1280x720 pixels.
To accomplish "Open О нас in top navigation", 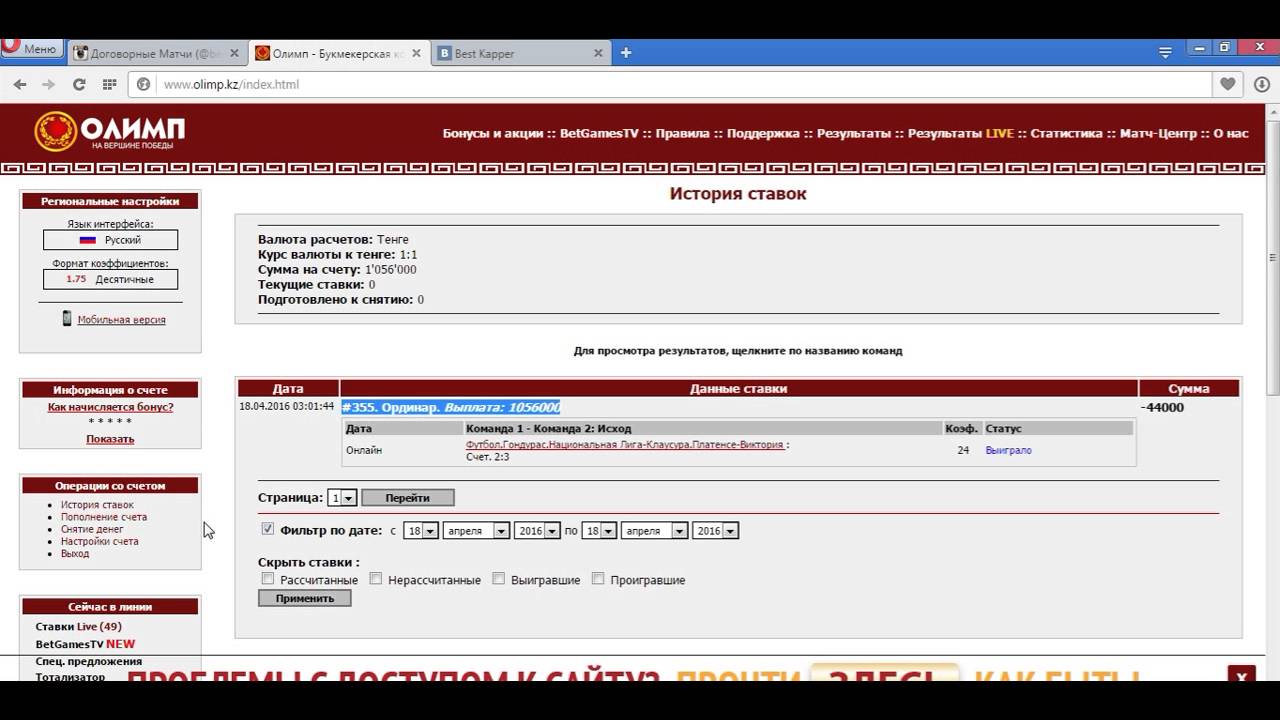I will [1231, 133].
